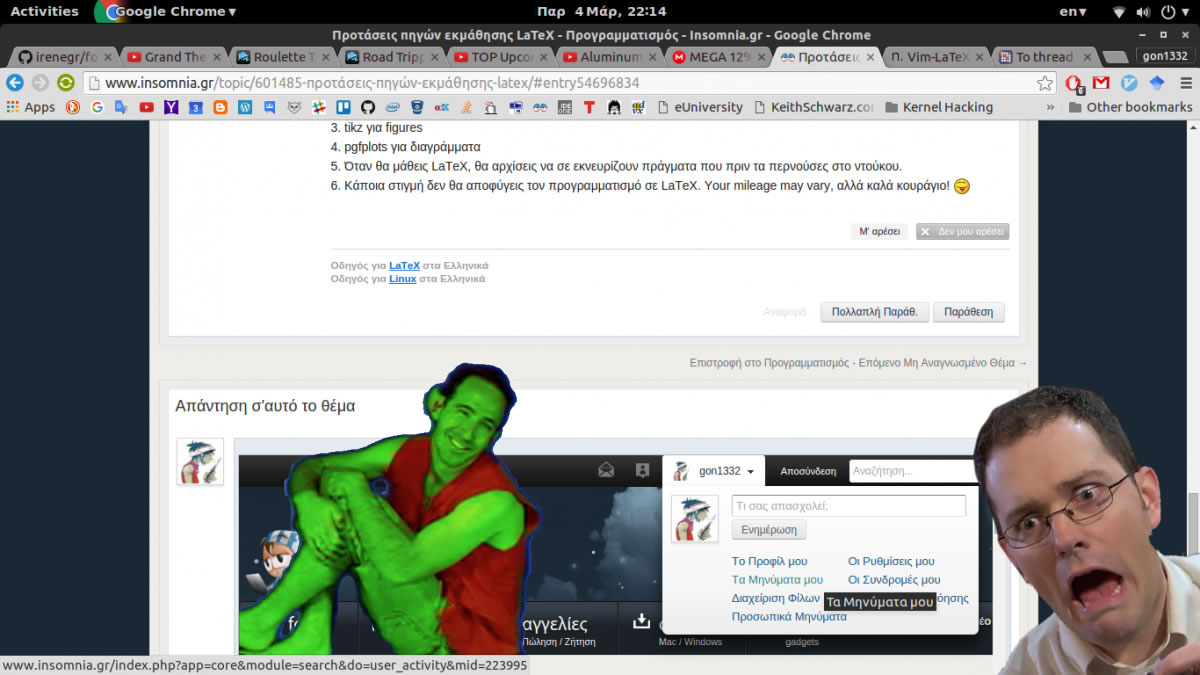Show hidden bookmarks with the » chevron
The image size is (1200, 675).
tap(1050, 107)
